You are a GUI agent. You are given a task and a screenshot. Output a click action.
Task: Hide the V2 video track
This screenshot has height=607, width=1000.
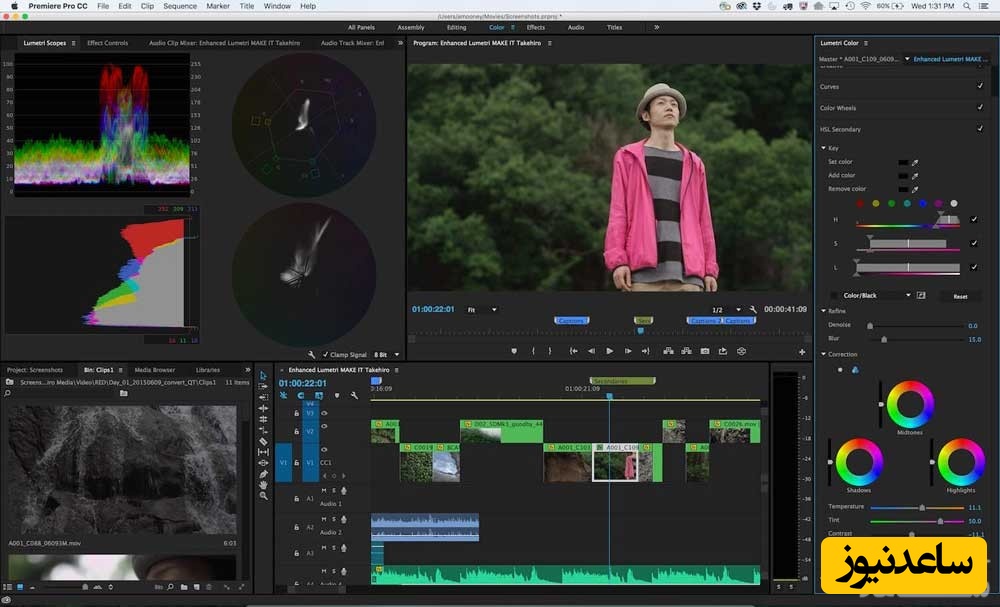point(324,427)
